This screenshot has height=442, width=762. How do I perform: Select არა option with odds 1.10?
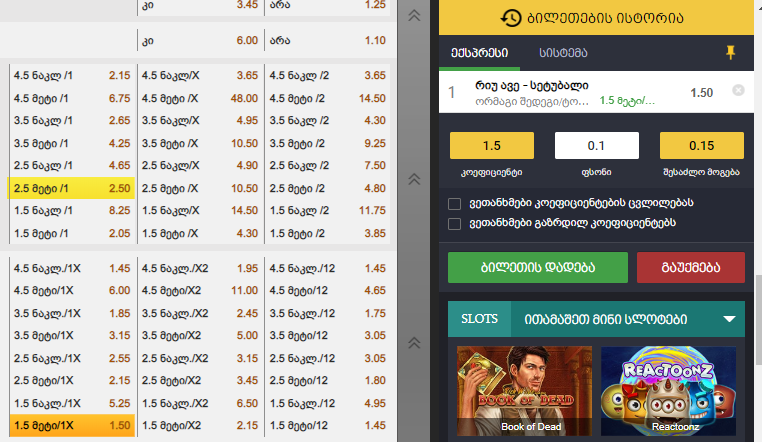coord(328,41)
